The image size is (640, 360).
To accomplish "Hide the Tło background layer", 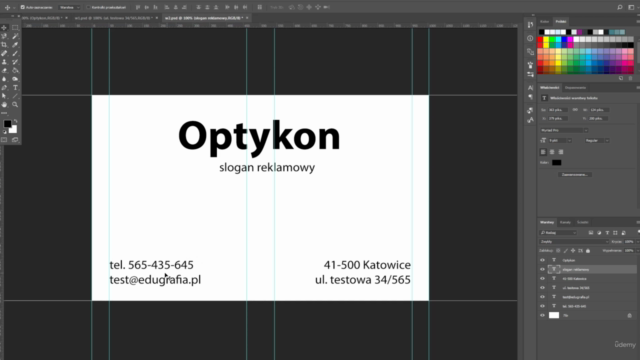I will pos(542,315).
